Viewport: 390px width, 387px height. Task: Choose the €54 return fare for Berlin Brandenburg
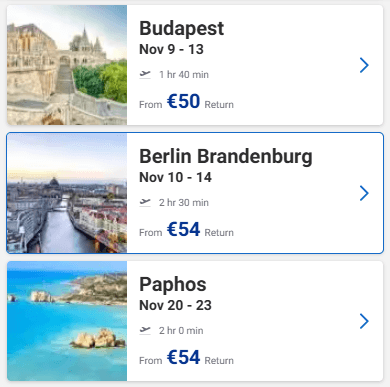(186, 229)
